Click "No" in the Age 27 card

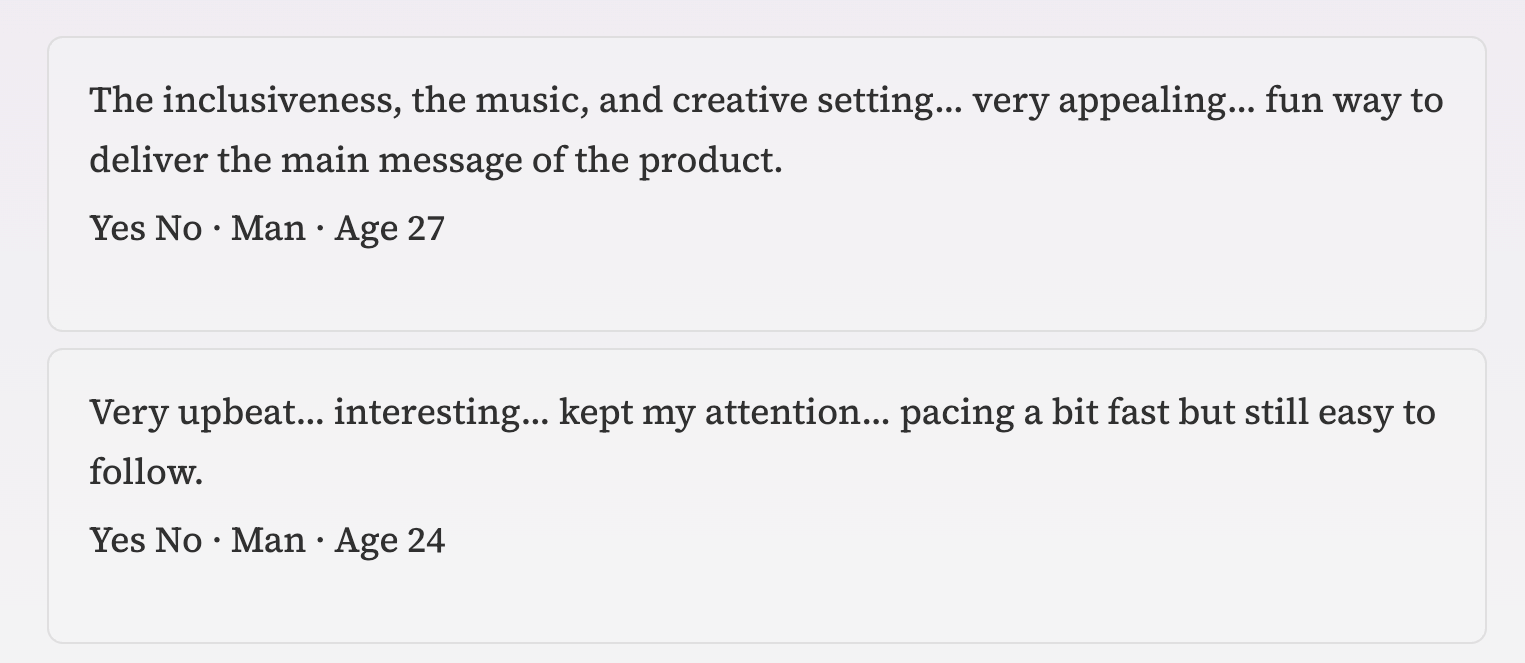coord(178,229)
